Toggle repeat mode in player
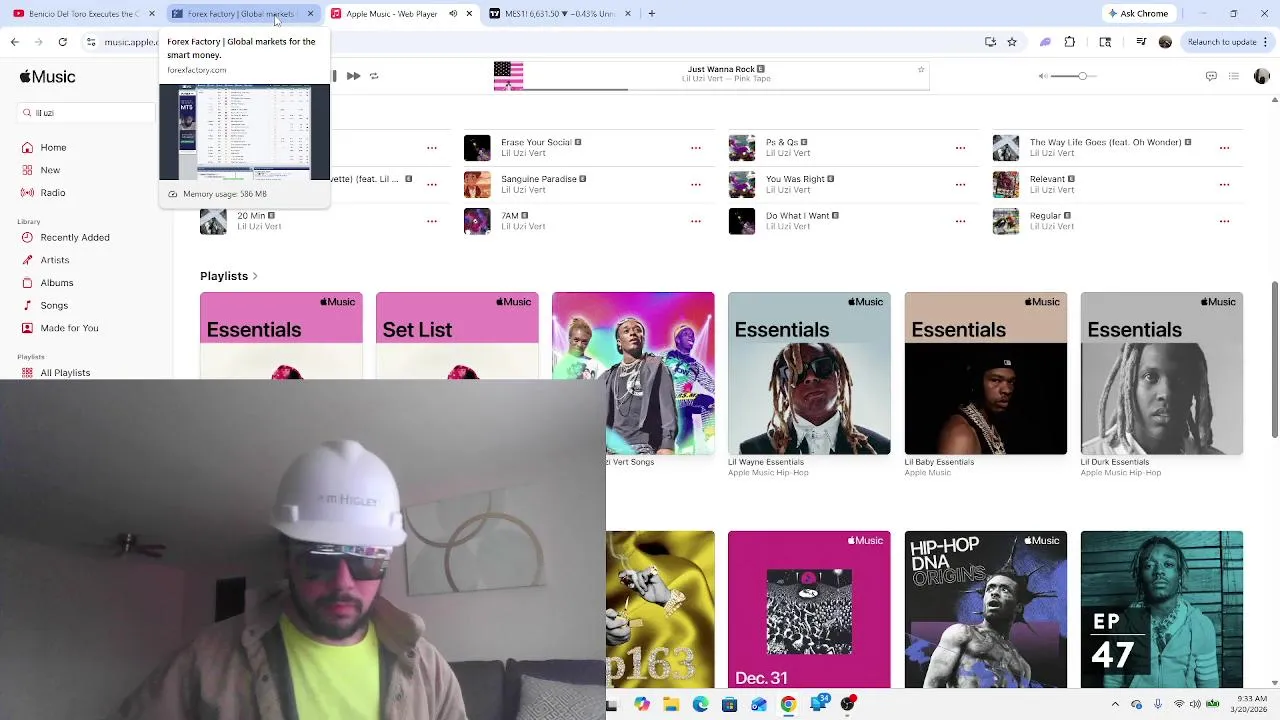Image resolution: width=1280 pixels, height=720 pixels. [374, 76]
